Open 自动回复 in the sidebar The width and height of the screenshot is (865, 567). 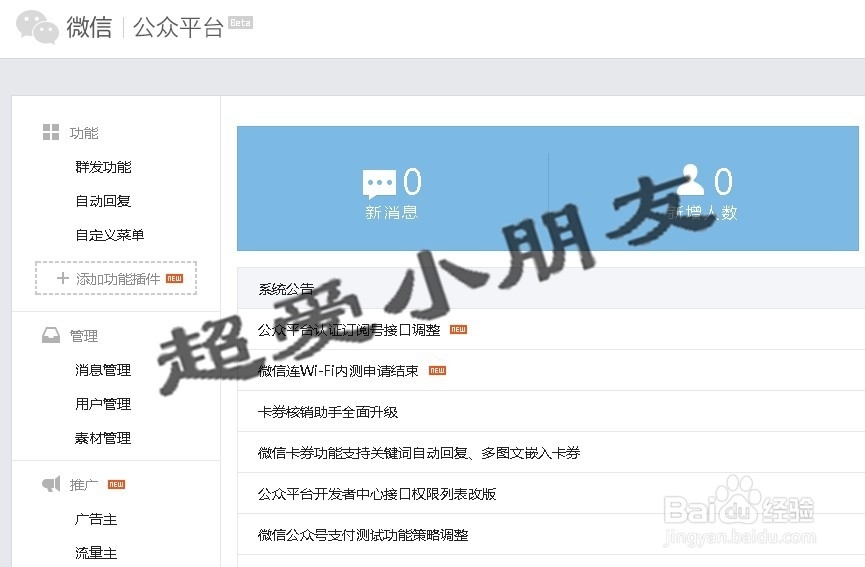[103, 201]
